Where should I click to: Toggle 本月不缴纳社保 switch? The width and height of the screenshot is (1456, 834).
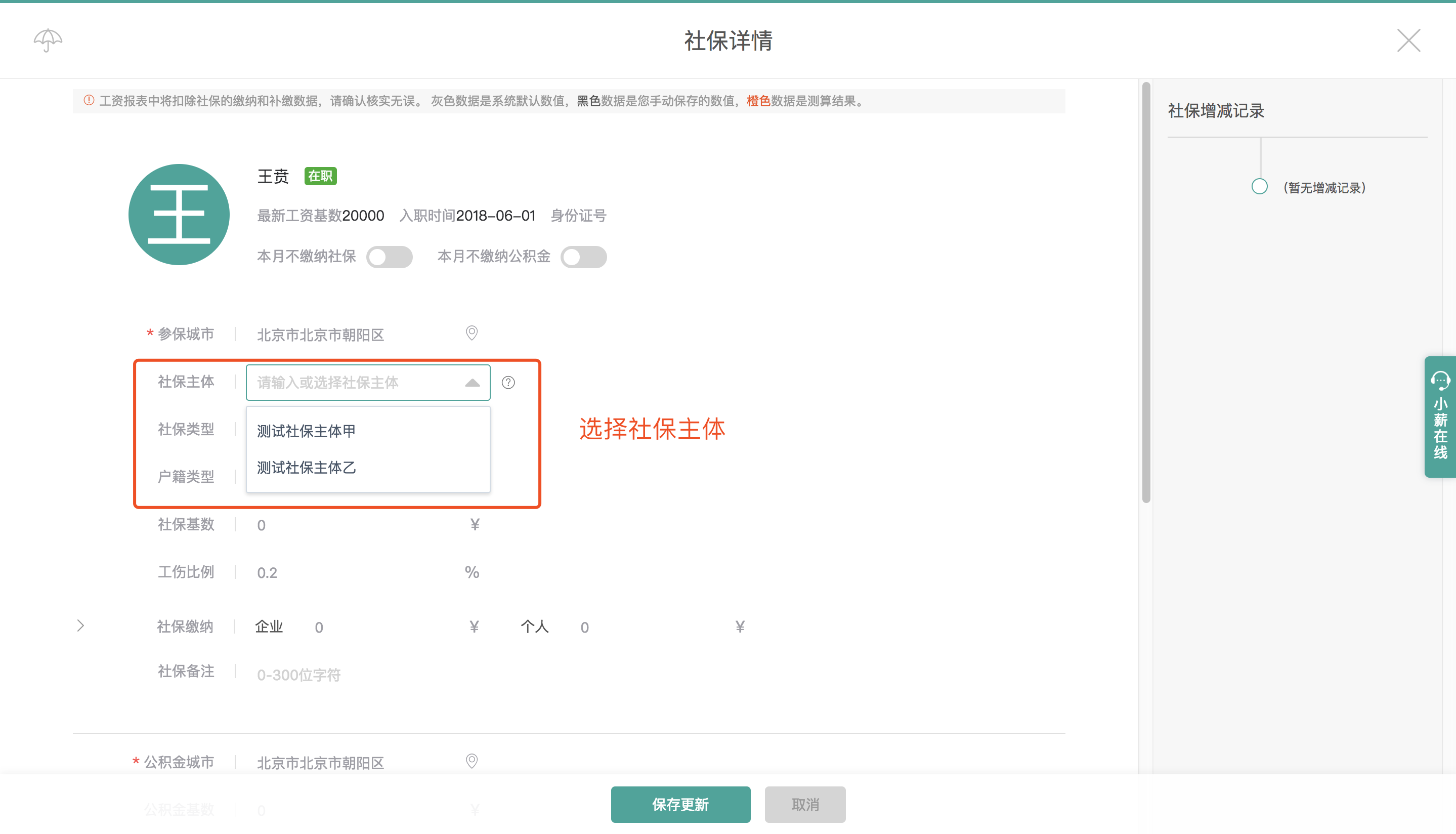(390, 257)
